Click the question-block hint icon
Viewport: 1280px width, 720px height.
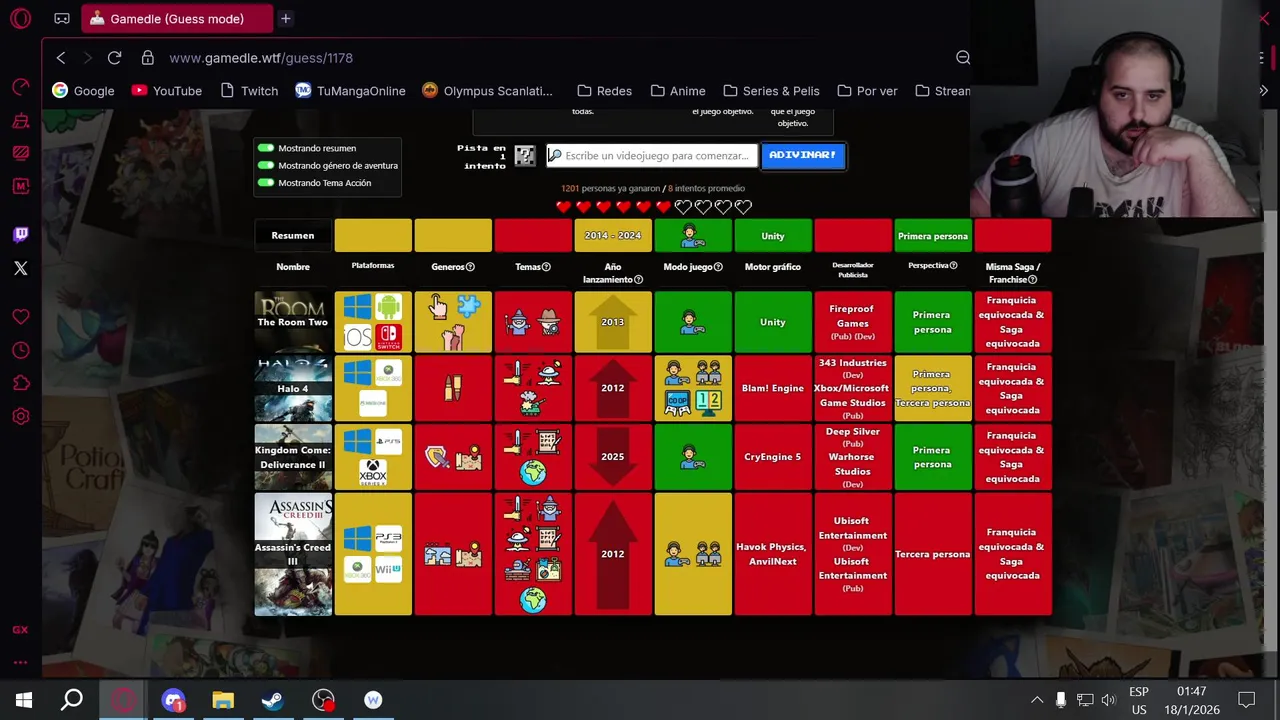tap(524, 156)
